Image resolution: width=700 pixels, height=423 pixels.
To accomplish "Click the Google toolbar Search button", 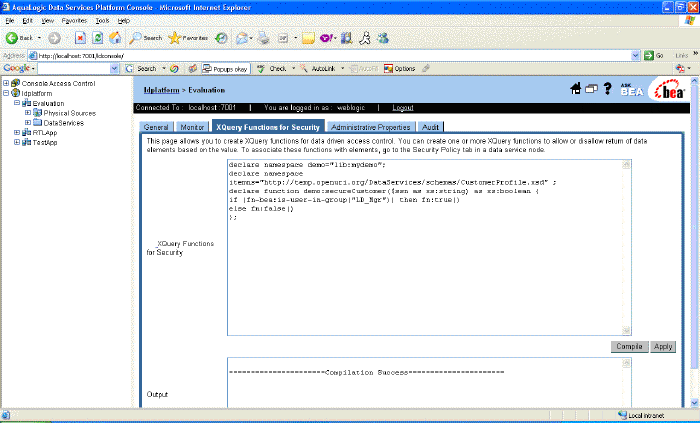I will pos(141,69).
